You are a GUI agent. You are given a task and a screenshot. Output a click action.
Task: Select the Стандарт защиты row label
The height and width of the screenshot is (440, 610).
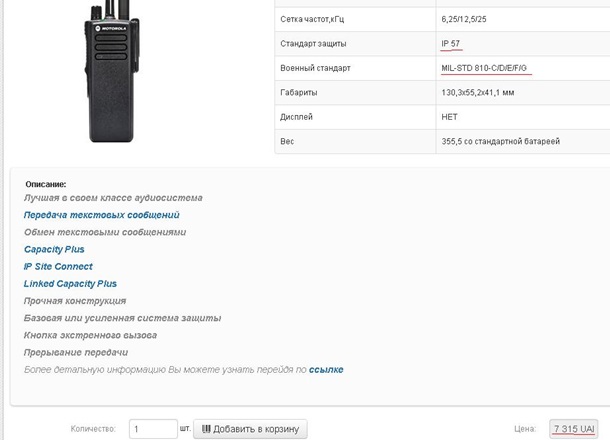pos(313,44)
